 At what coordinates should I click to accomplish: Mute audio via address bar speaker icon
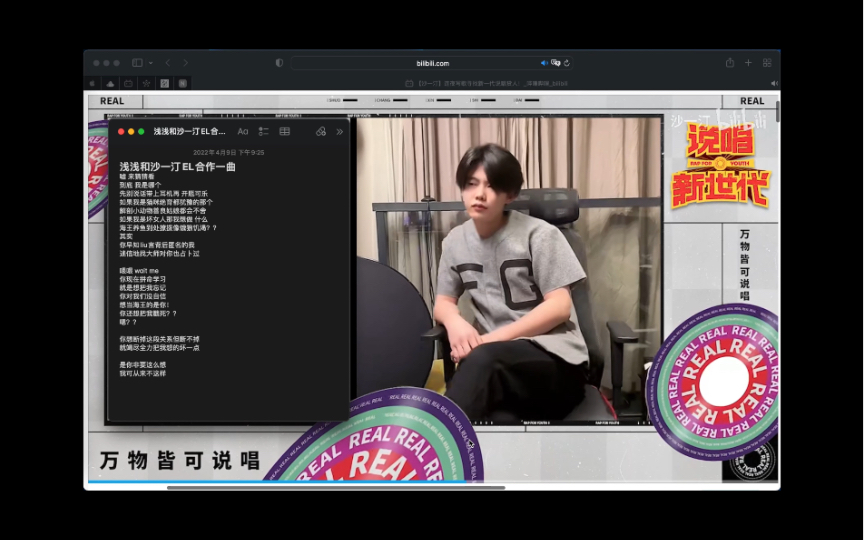pyautogui.click(x=544, y=63)
